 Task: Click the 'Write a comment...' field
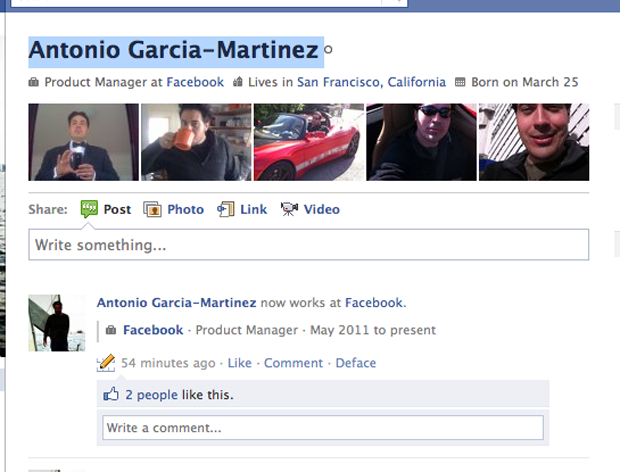[323, 427]
